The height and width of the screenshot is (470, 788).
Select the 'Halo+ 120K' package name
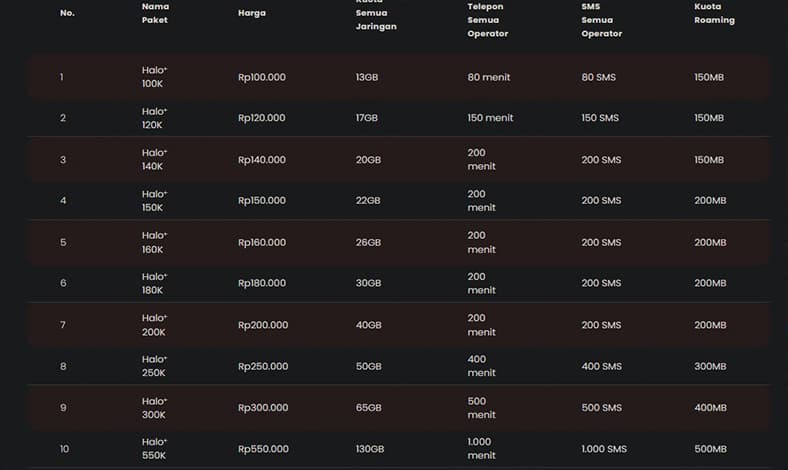click(x=154, y=118)
